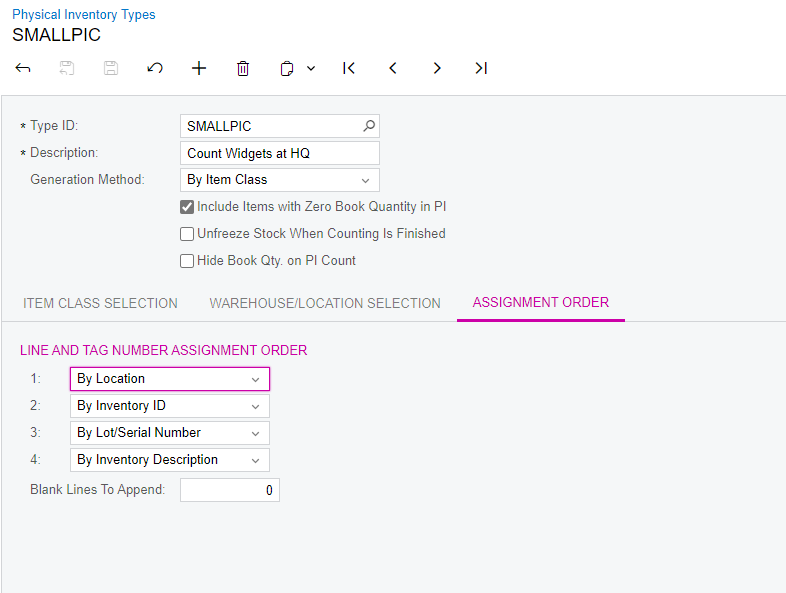786x593 pixels.
Task: Click the Undo/Cancel changes icon
Action: (x=155, y=68)
